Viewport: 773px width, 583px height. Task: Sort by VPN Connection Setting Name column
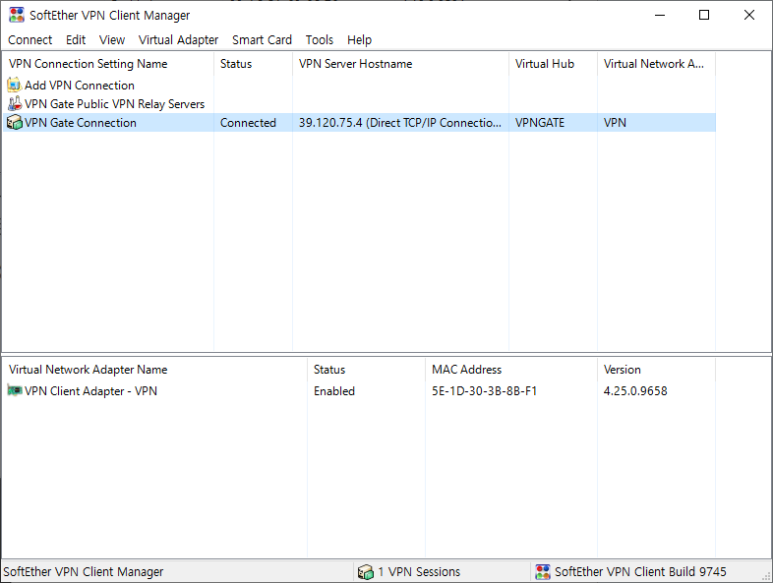pyautogui.click(x=108, y=64)
